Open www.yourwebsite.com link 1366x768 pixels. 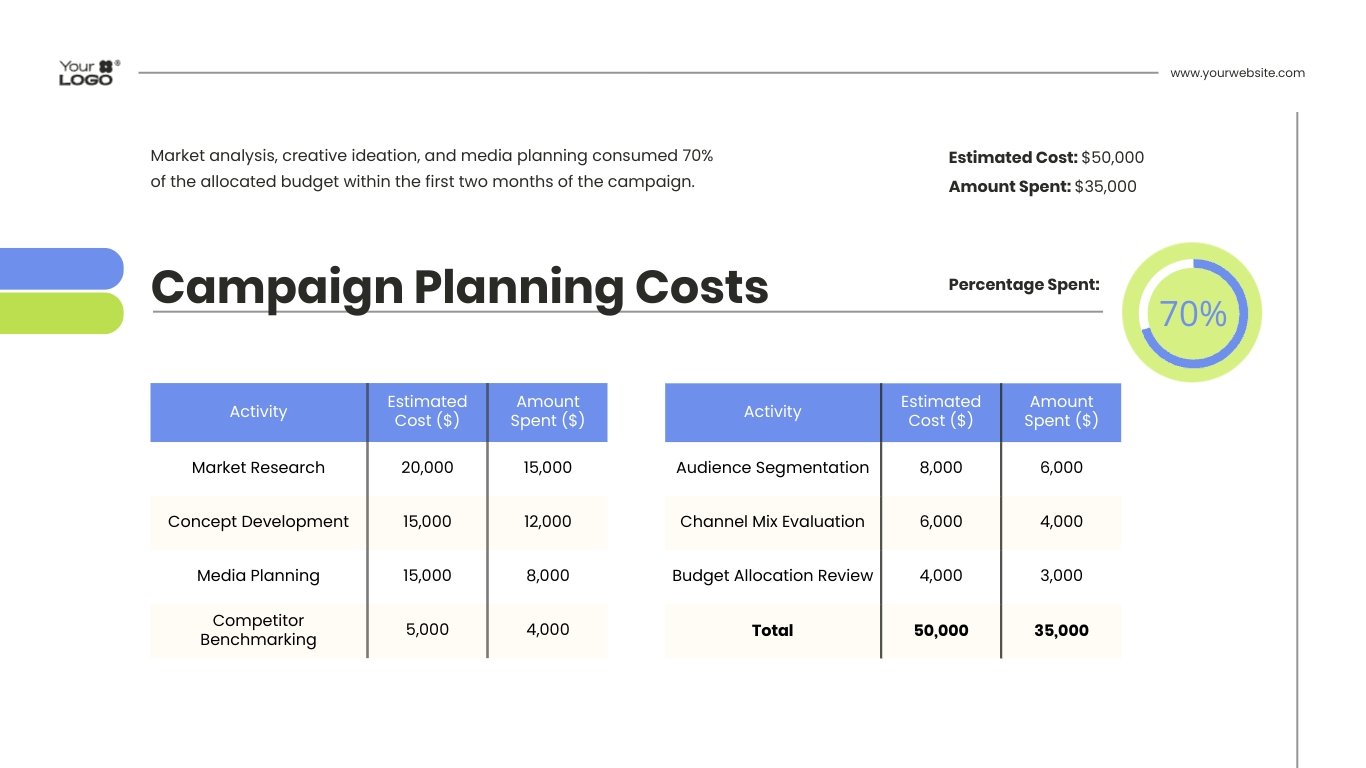1237,72
